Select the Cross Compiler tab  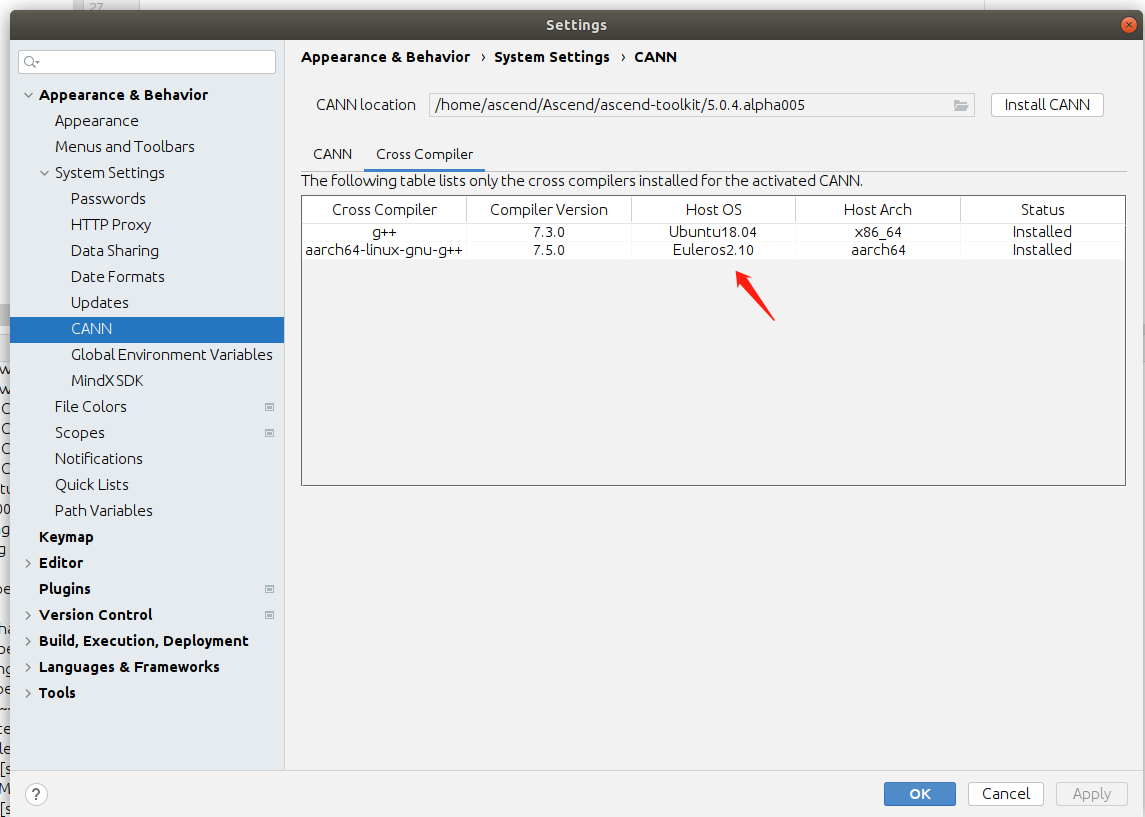click(x=424, y=154)
